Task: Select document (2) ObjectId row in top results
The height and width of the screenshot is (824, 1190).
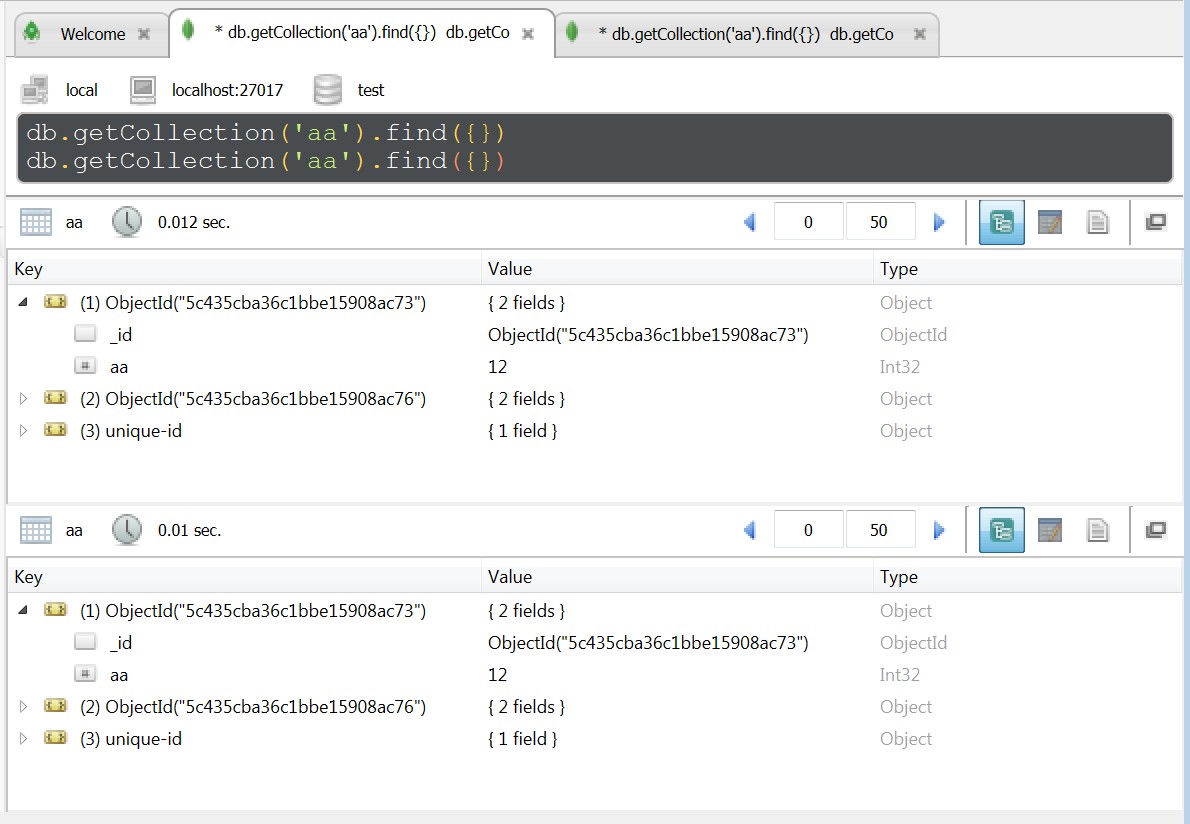Action: (595, 398)
